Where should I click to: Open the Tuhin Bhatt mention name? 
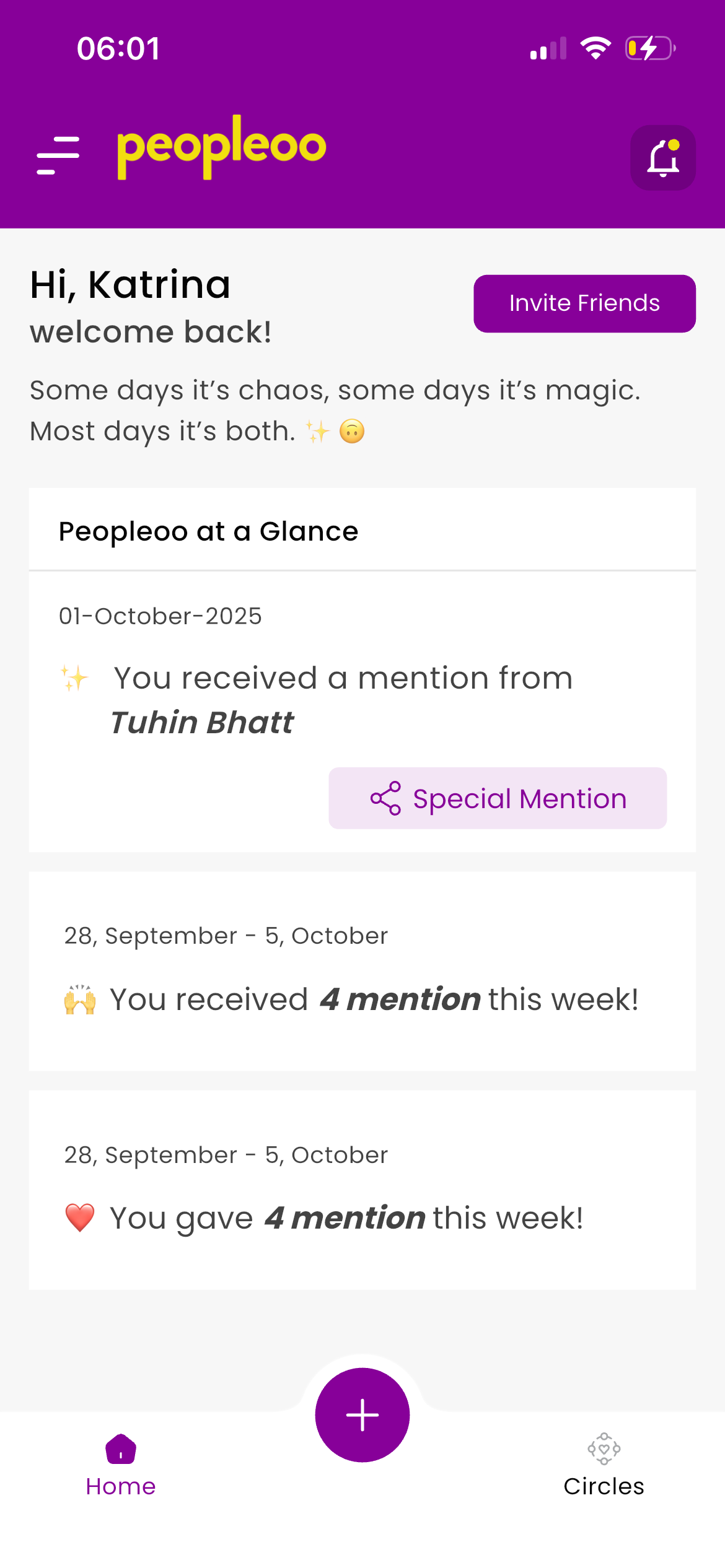coord(202,723)
